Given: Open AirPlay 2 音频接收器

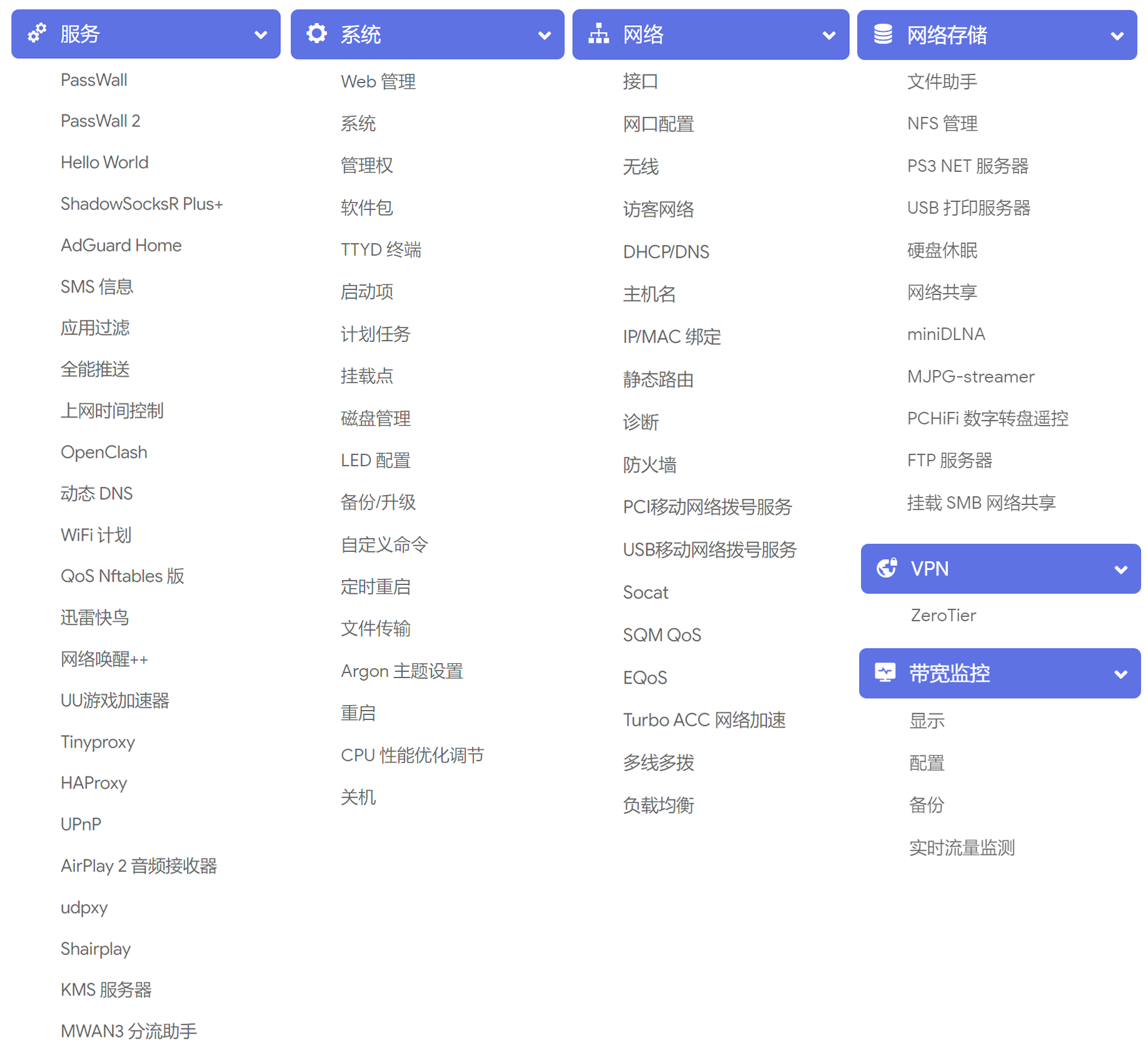Looking at the screenshot, I should tap(138, 866).
